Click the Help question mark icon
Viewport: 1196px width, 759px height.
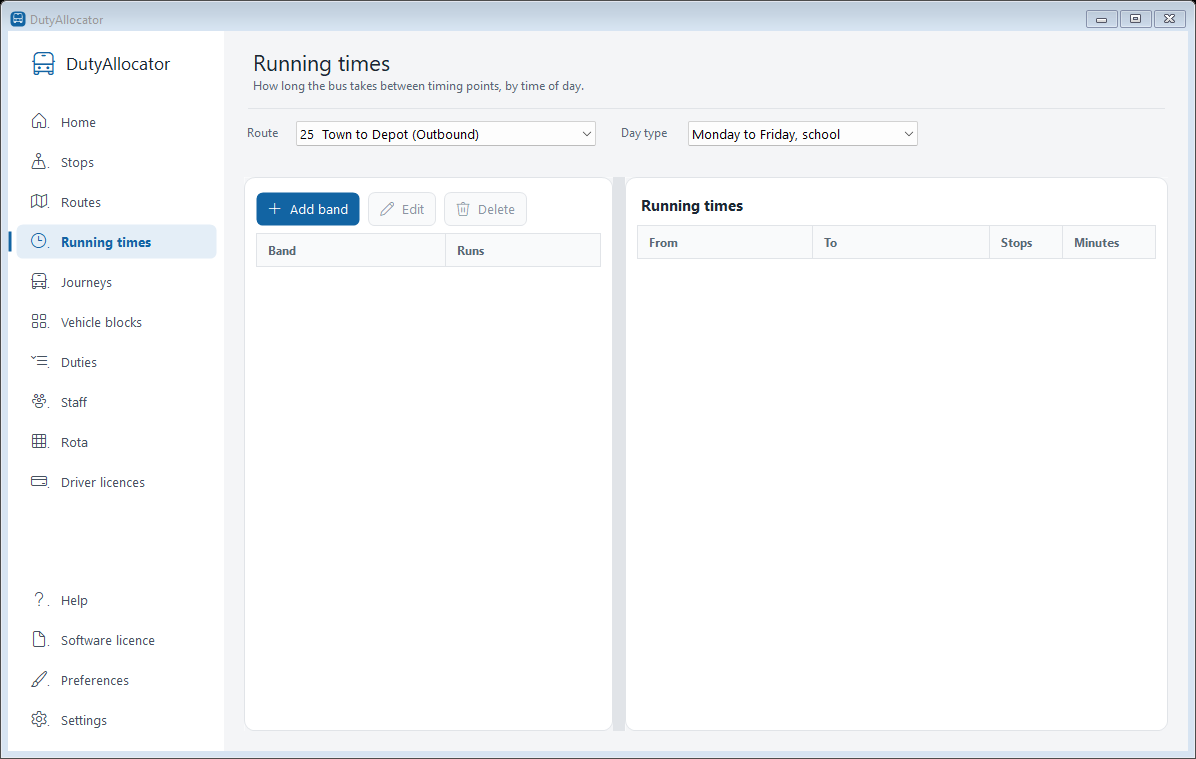(40, 600)
